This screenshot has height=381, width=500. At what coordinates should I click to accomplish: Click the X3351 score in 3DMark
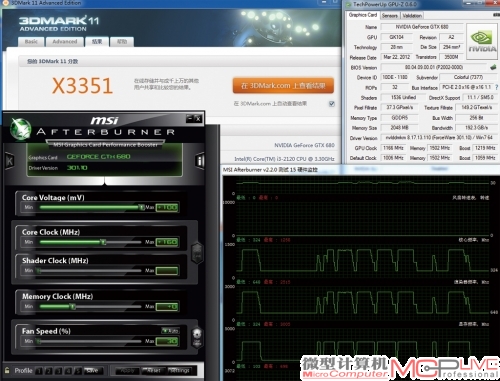coord(82,86)
